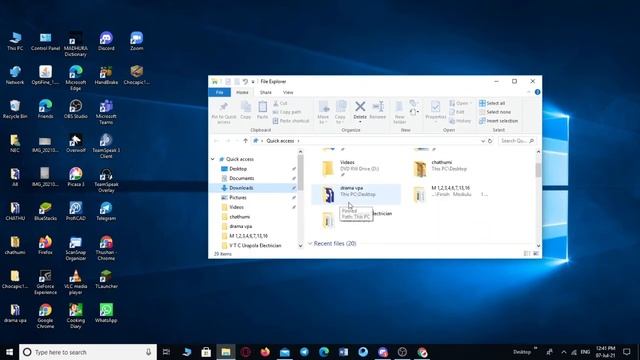The height and width of the screenshot is (360, 640).
Task: Click the Paste icon in the ribbon
Action: 262,107
